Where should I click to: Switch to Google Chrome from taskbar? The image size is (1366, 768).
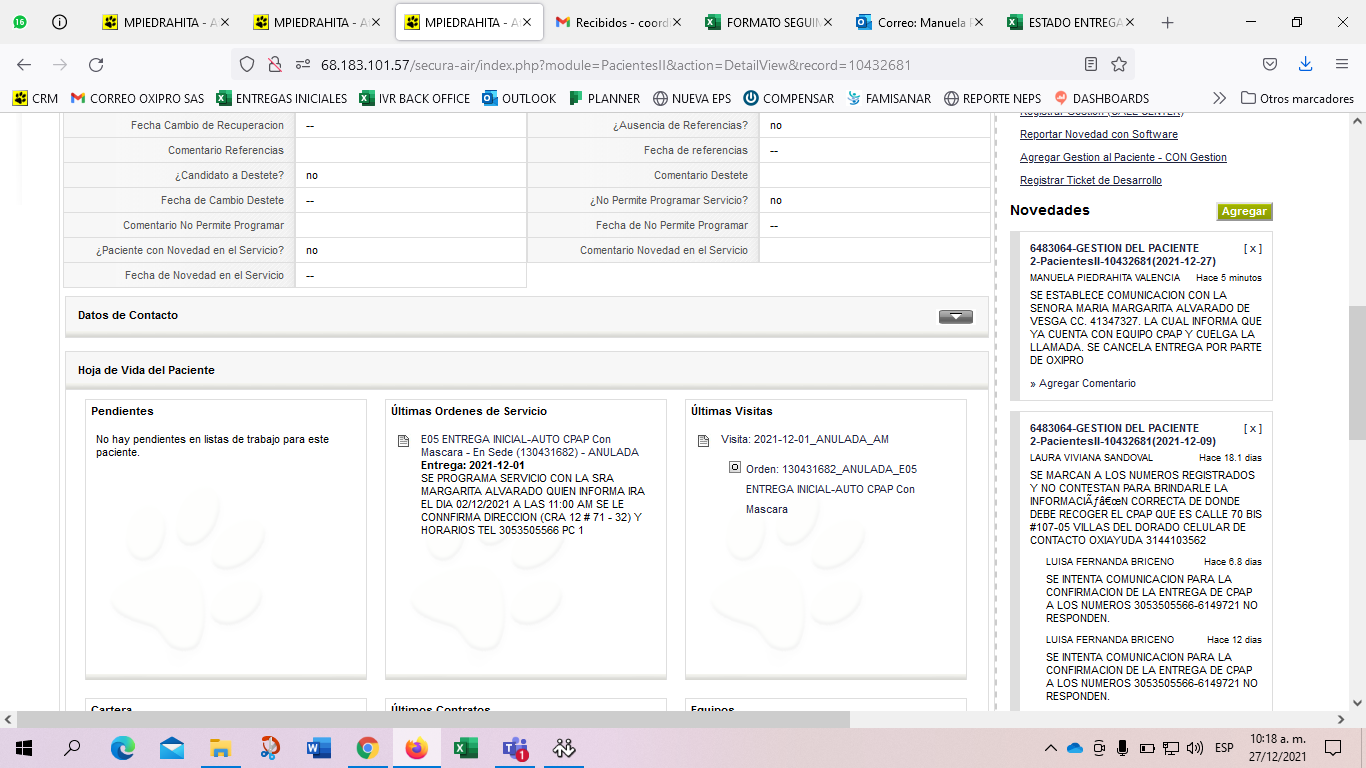367,747
